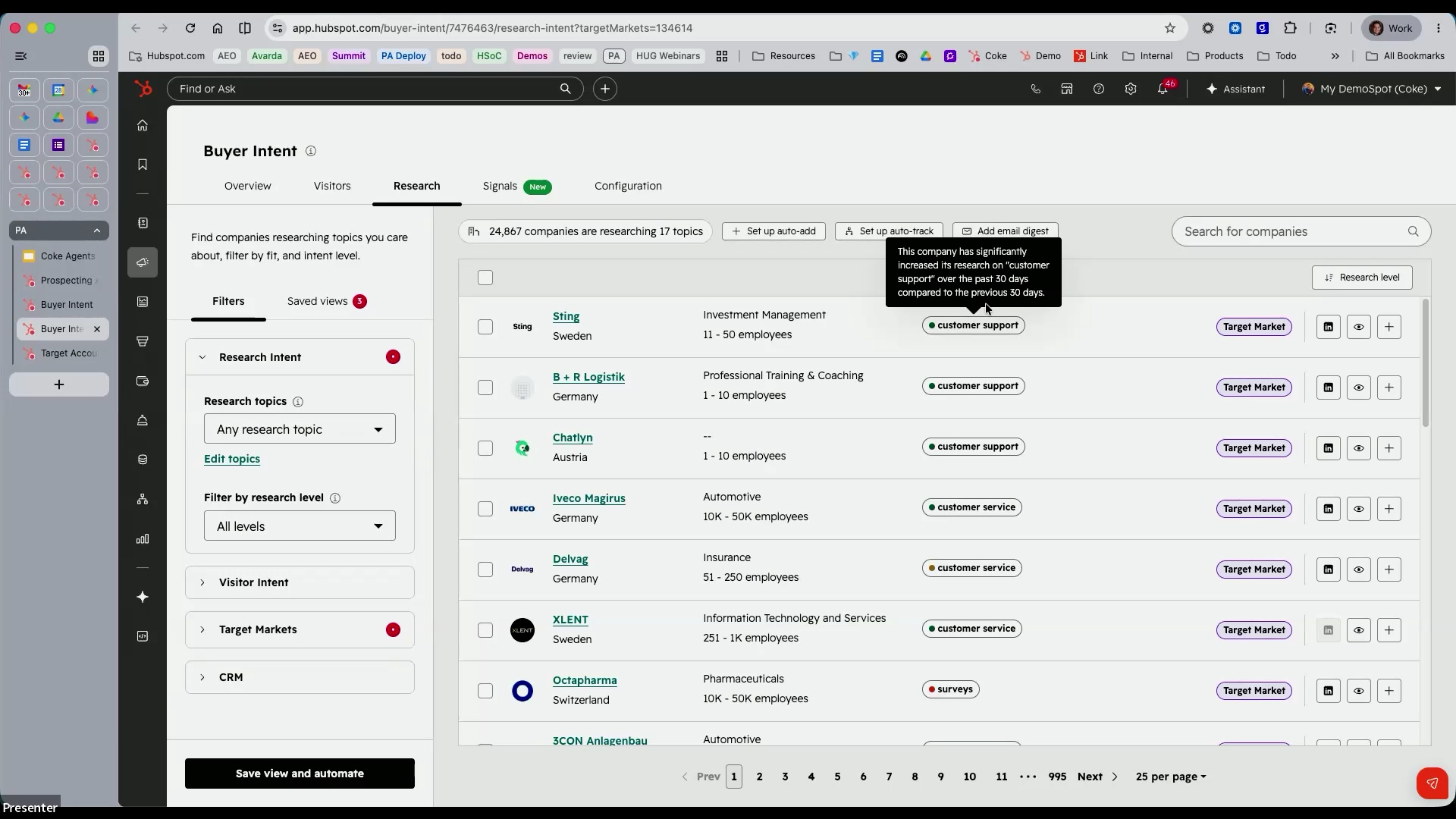Open the marketing megaphone icon in sidebar
Viewport: 1456px width, 819px height.
click(143, 262)
